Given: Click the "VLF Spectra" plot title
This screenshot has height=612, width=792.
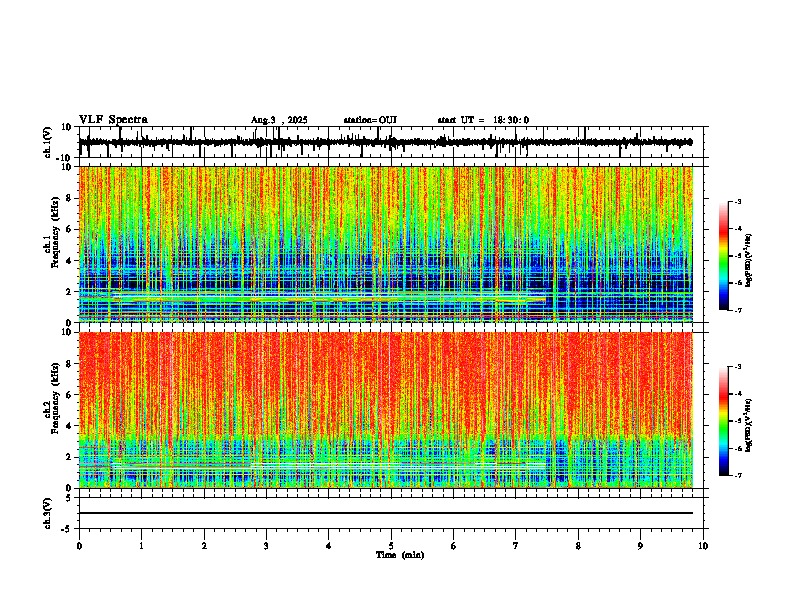Looking at the screenshot, I should 113,120.
